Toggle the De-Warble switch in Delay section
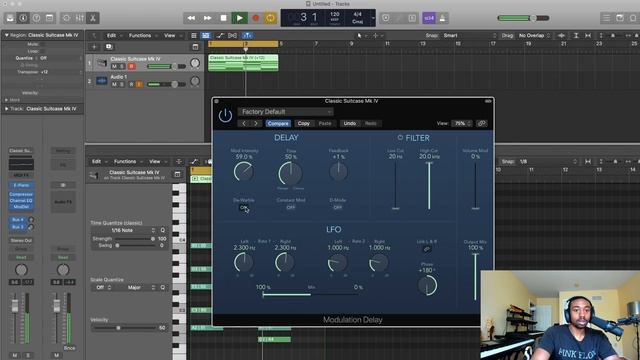Viewport: 640px width, 360px height. (244, 207)
